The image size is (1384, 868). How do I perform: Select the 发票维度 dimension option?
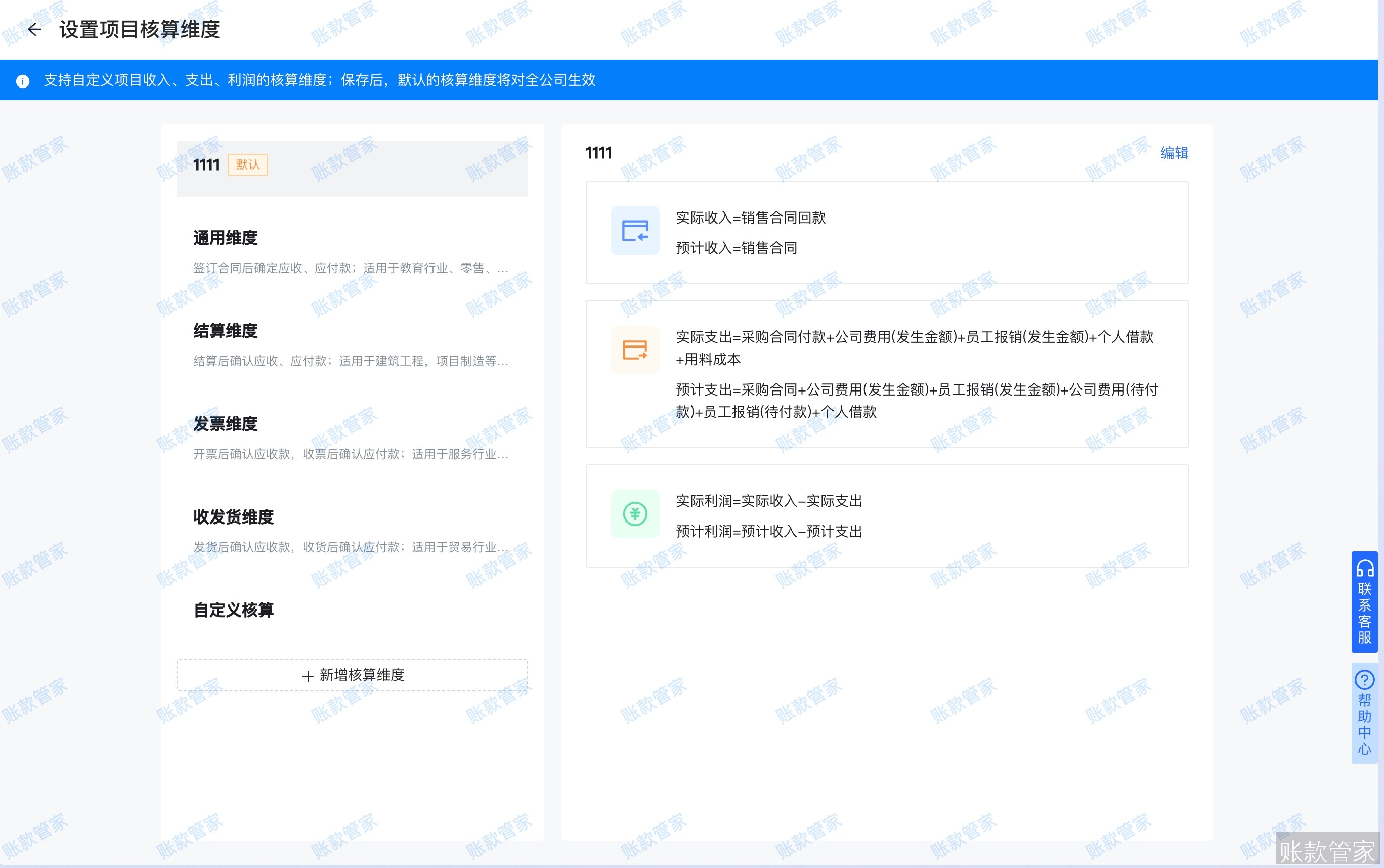pyautogui.click(x=225, y=424)
